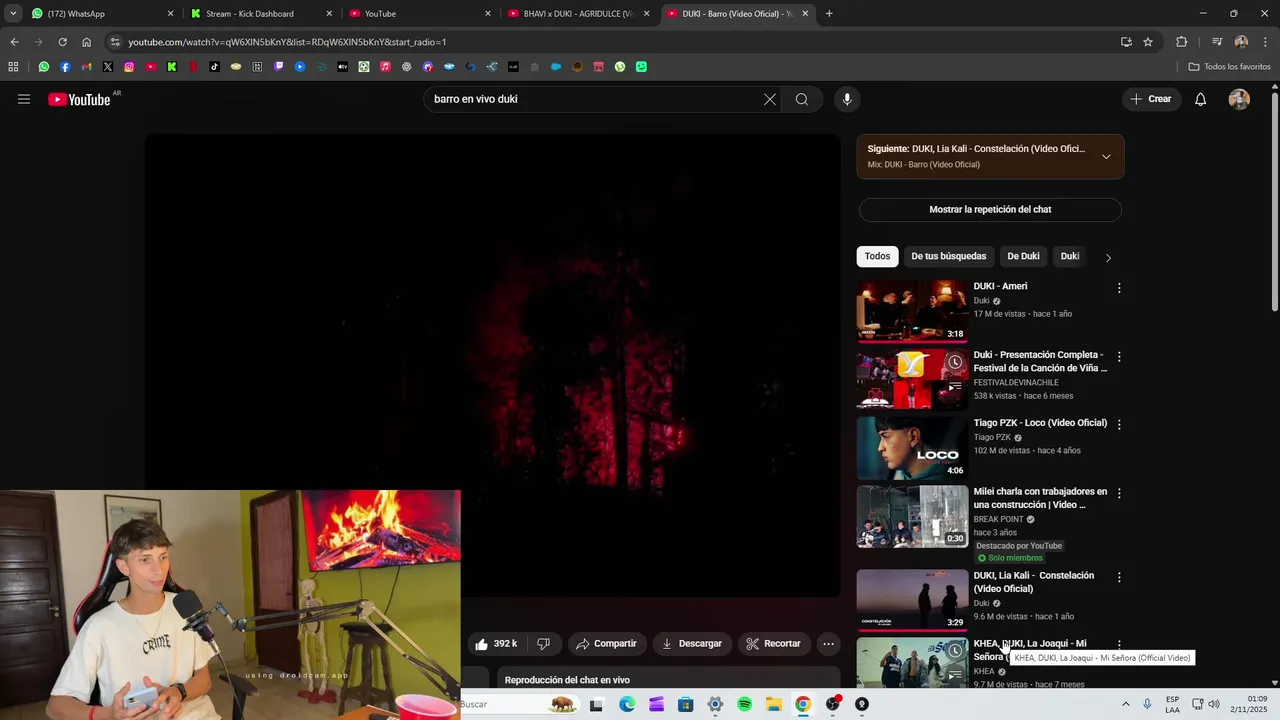1280x720 pixels.
Task: Open Twitch bookmark in bookmarks bar
Action: coord(279,67)
